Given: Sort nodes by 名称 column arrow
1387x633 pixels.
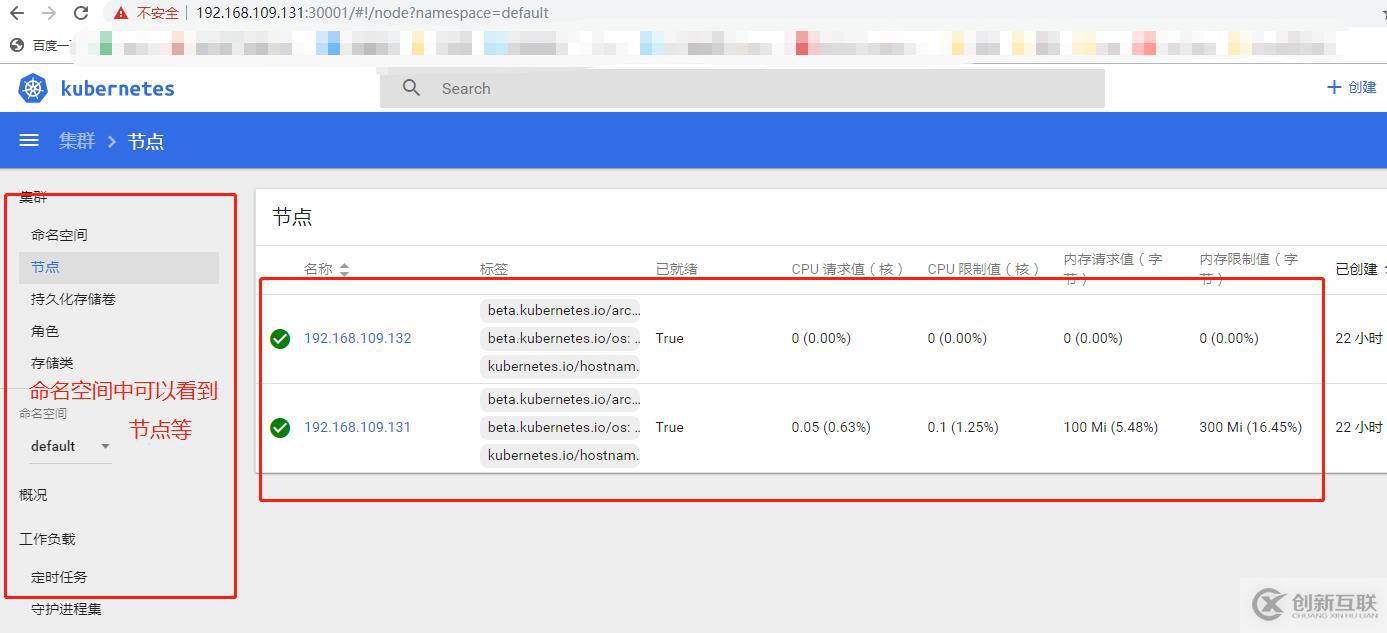Looking at the screenshot, I should pos(344,269).
